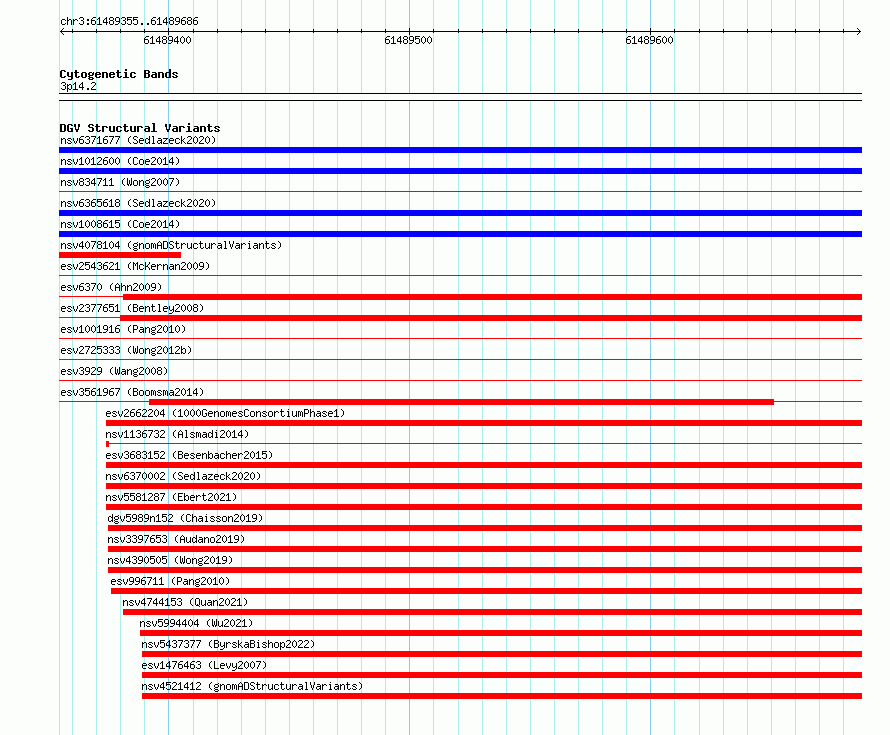
Task: Click the nsv6371677 (Sedlazeck2020) variant label
Action: (138, 140)
